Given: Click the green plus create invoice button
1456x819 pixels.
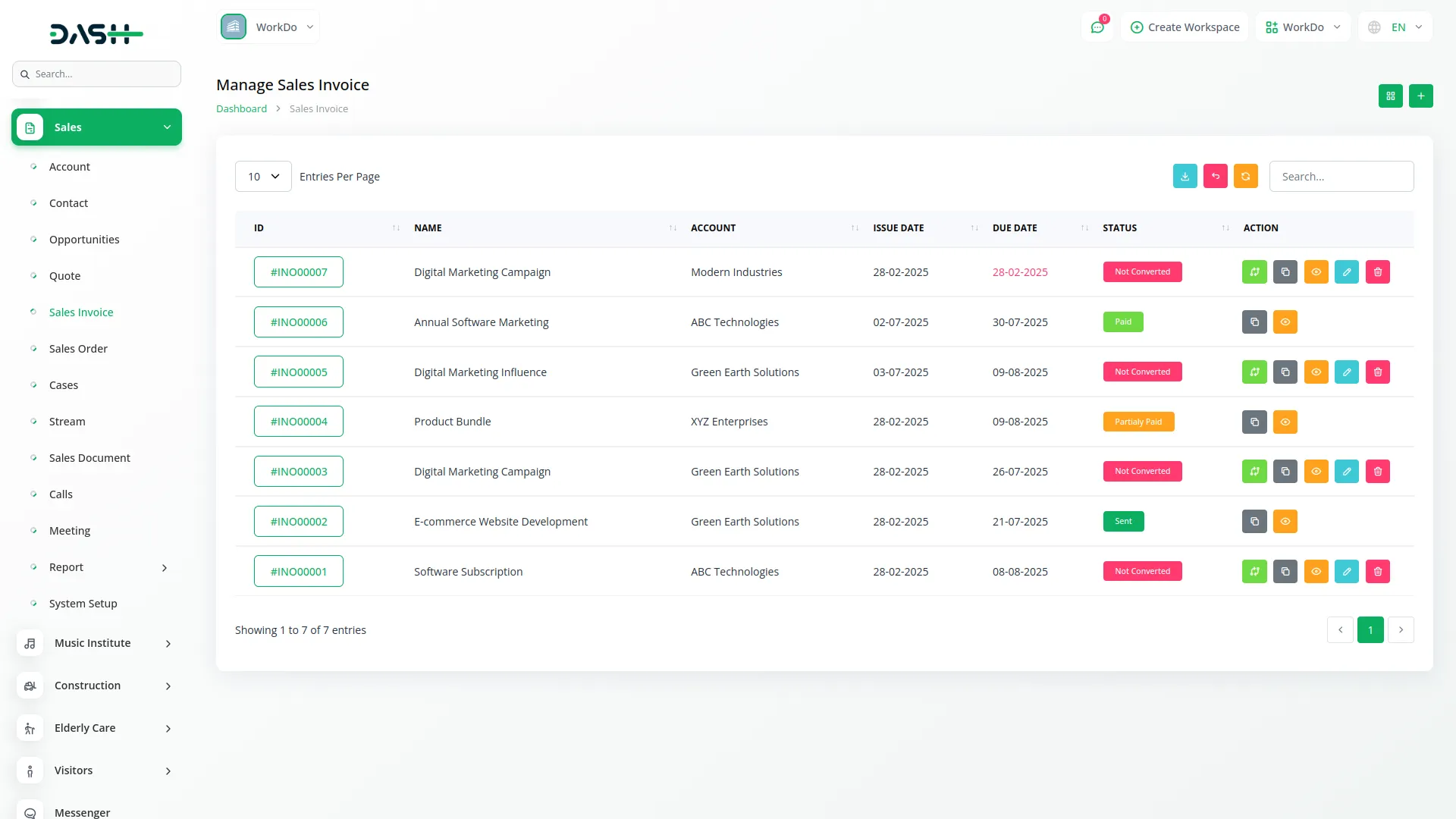Looking at the screenshot, I should tap(1420, 96).
